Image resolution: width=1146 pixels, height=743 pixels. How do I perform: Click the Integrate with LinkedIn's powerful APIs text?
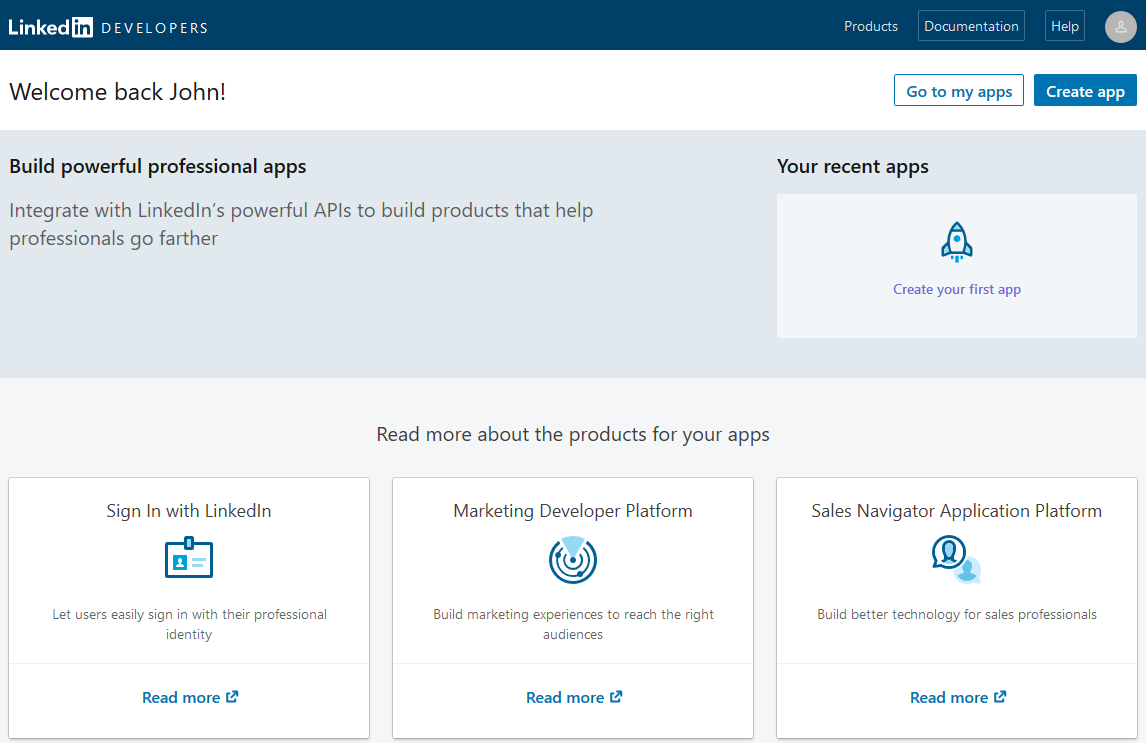point(301,224)
